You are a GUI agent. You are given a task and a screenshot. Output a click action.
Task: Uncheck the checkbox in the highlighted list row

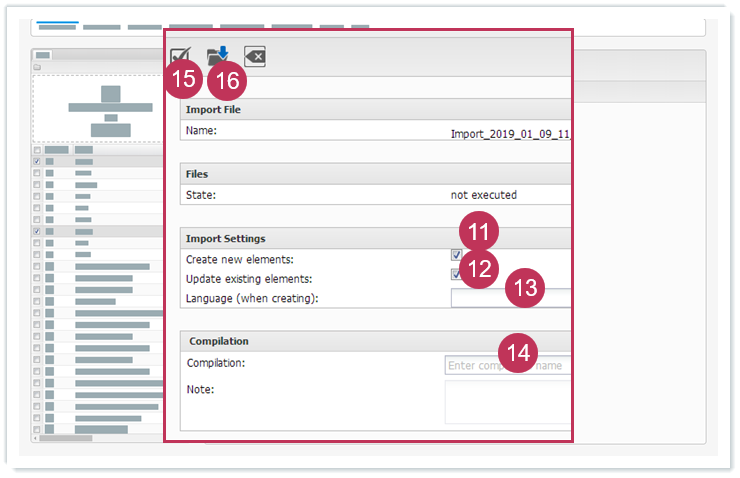coord(37,231)
